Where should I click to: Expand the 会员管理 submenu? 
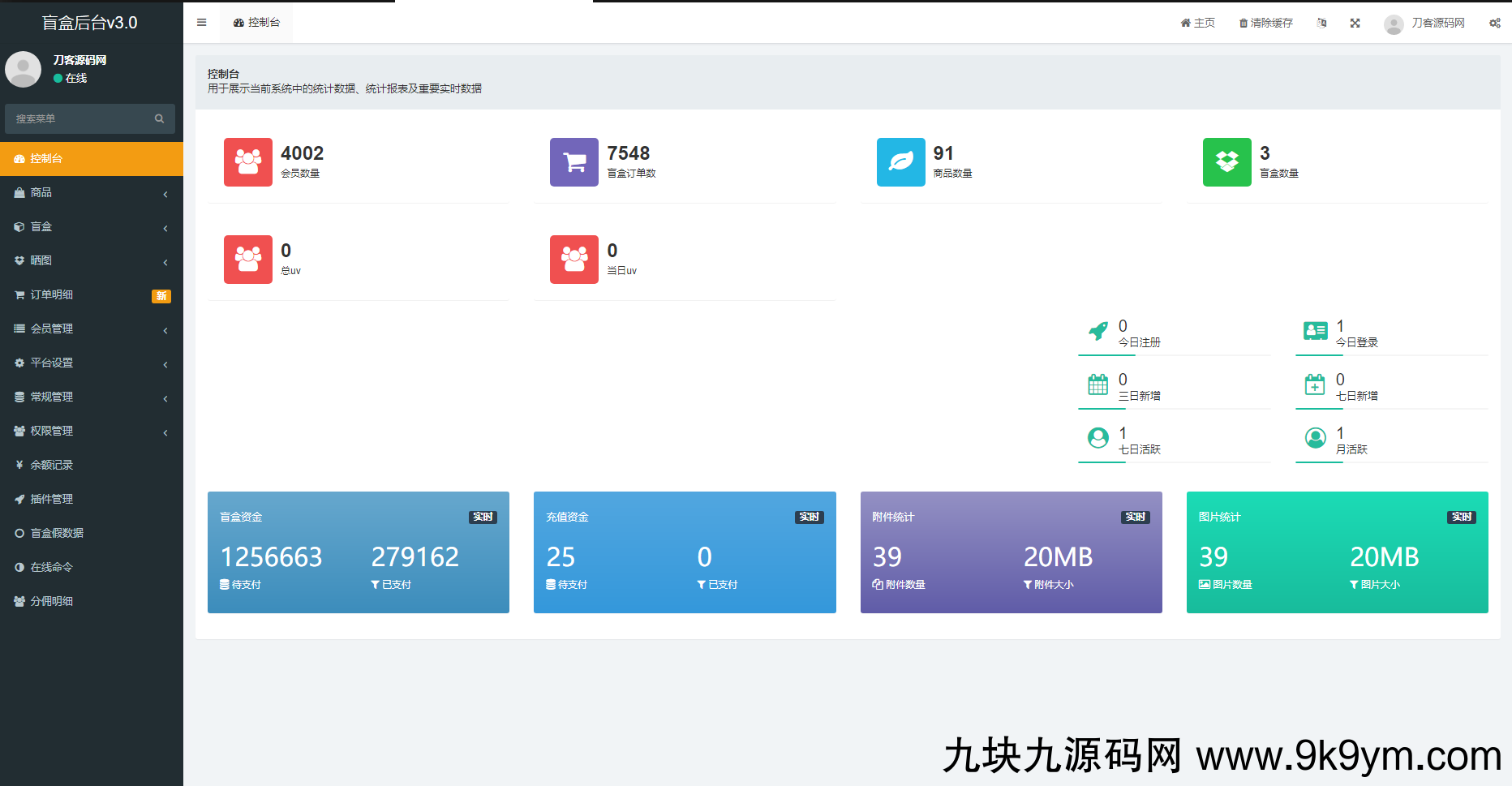click(x=91, y=329)
